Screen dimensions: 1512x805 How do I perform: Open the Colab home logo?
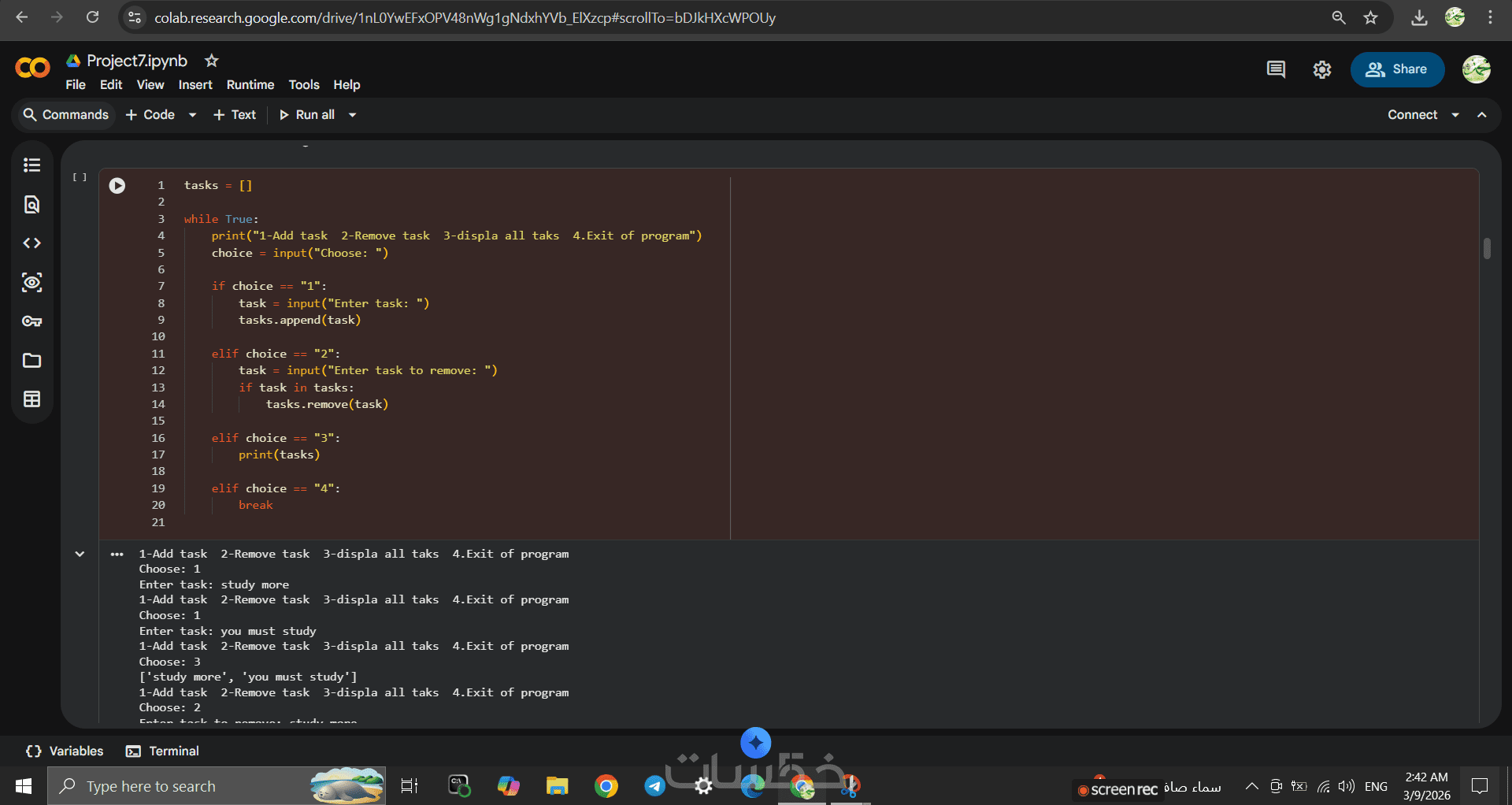pos(32,69)
